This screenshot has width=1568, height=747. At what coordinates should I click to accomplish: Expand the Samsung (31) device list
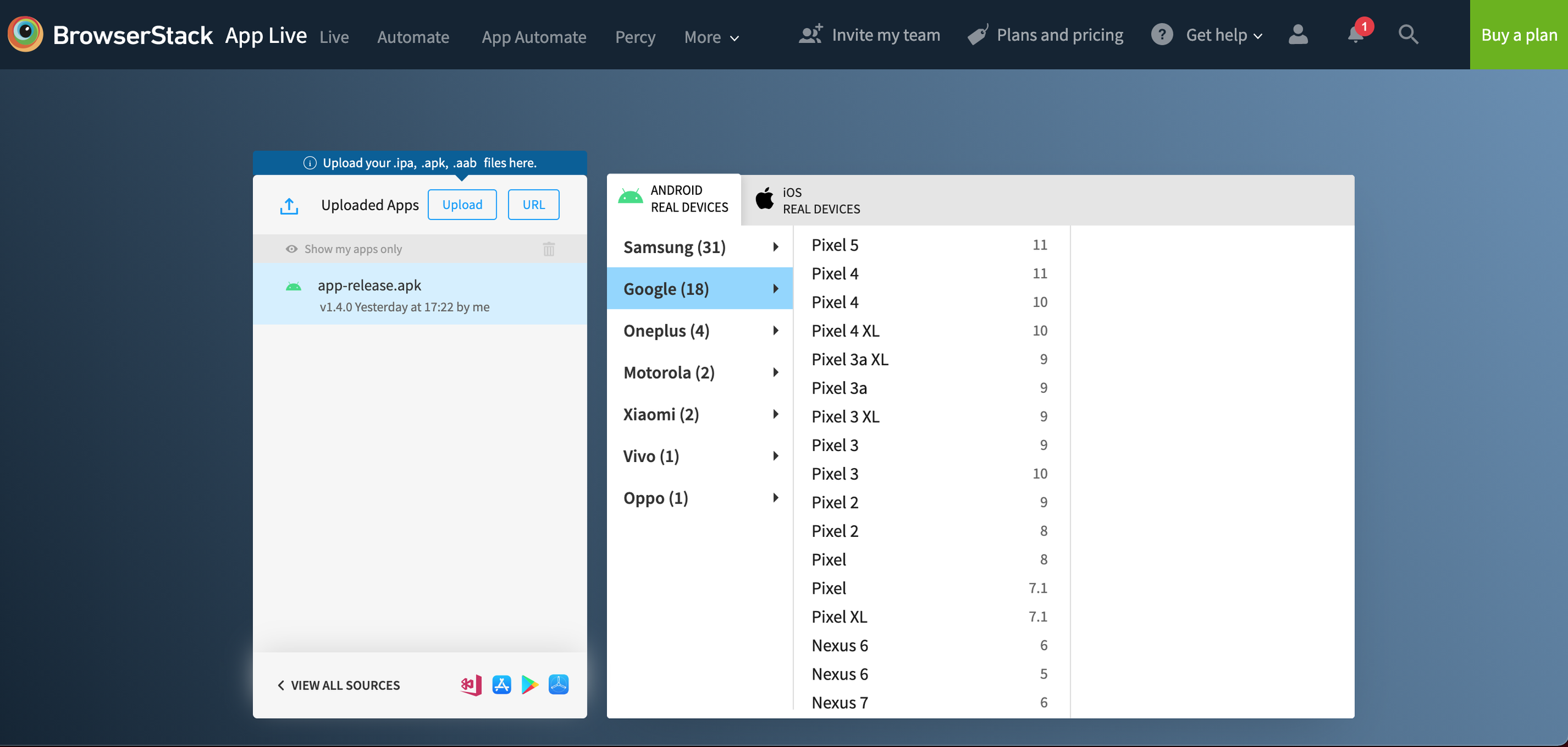click(x=699, y=247)
